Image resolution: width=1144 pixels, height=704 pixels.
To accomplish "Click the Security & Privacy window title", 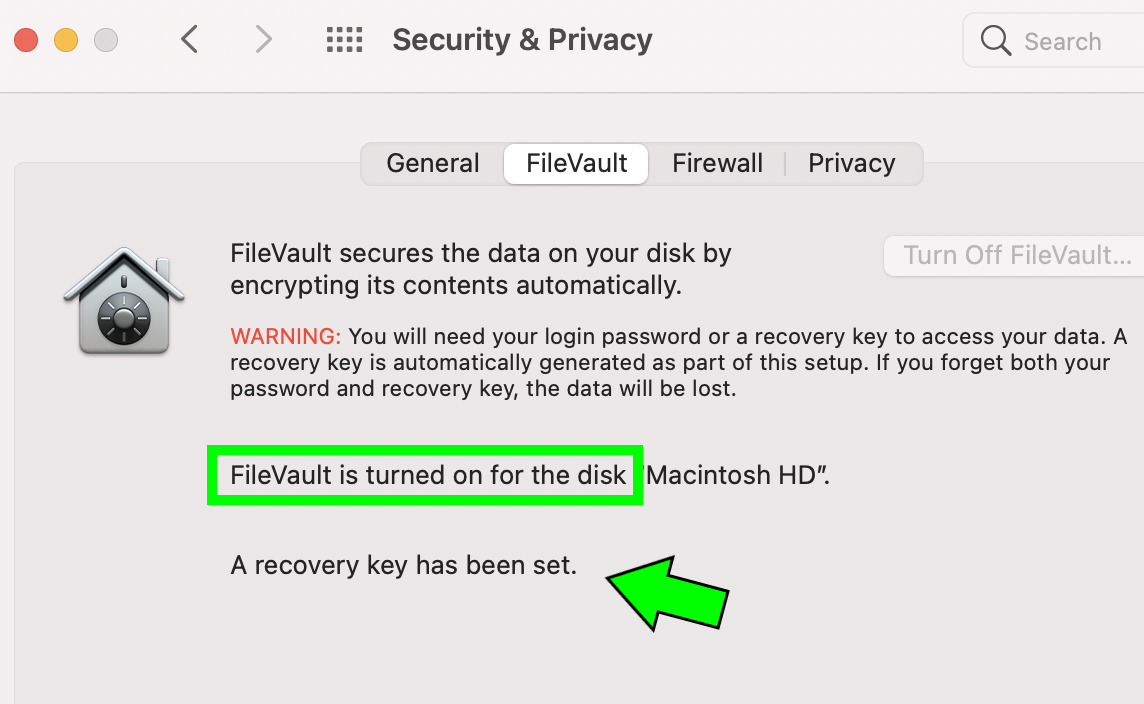I will pos(522,40).
